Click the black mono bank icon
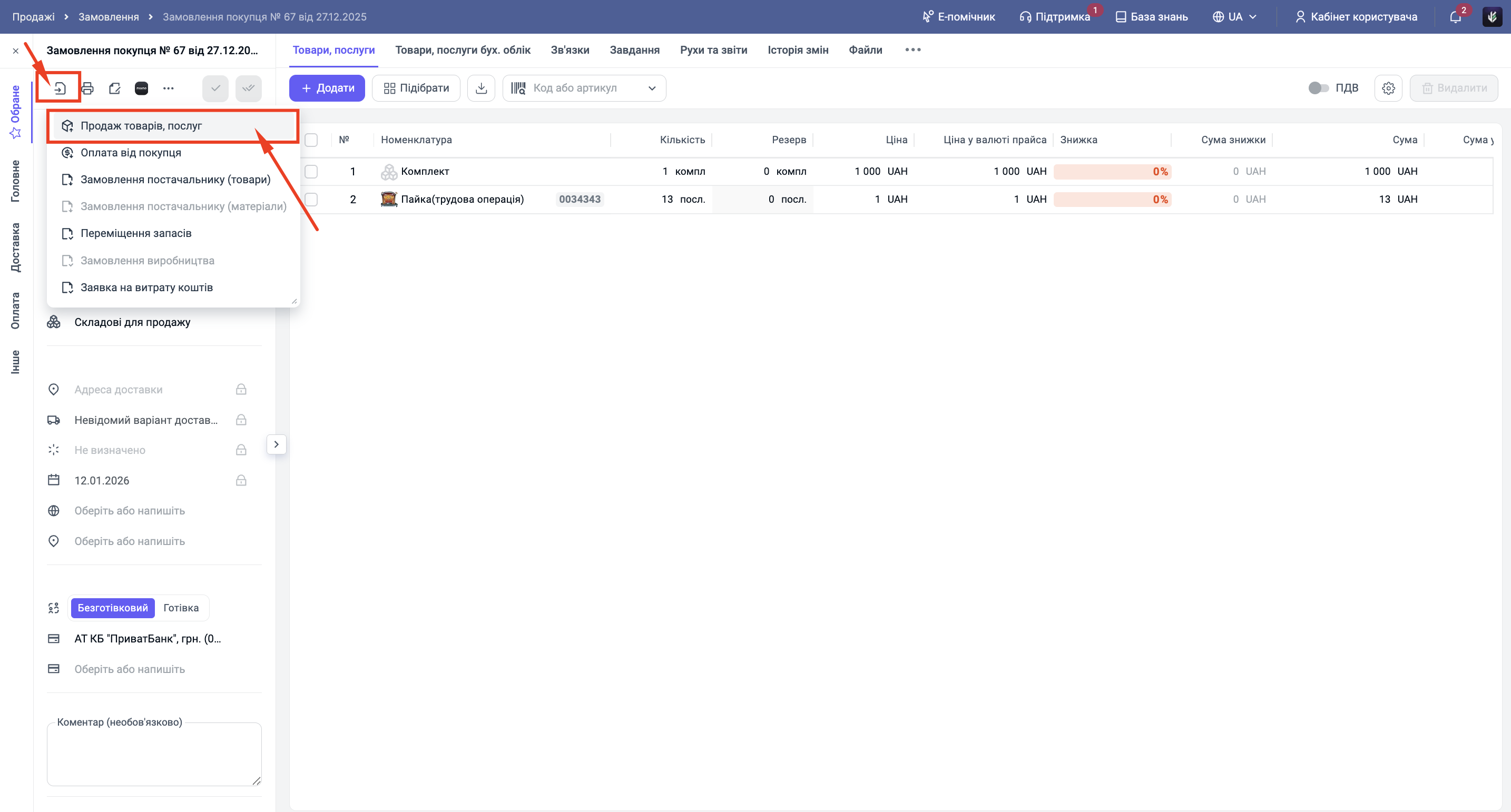The image size is (1511, 812). 141,88
